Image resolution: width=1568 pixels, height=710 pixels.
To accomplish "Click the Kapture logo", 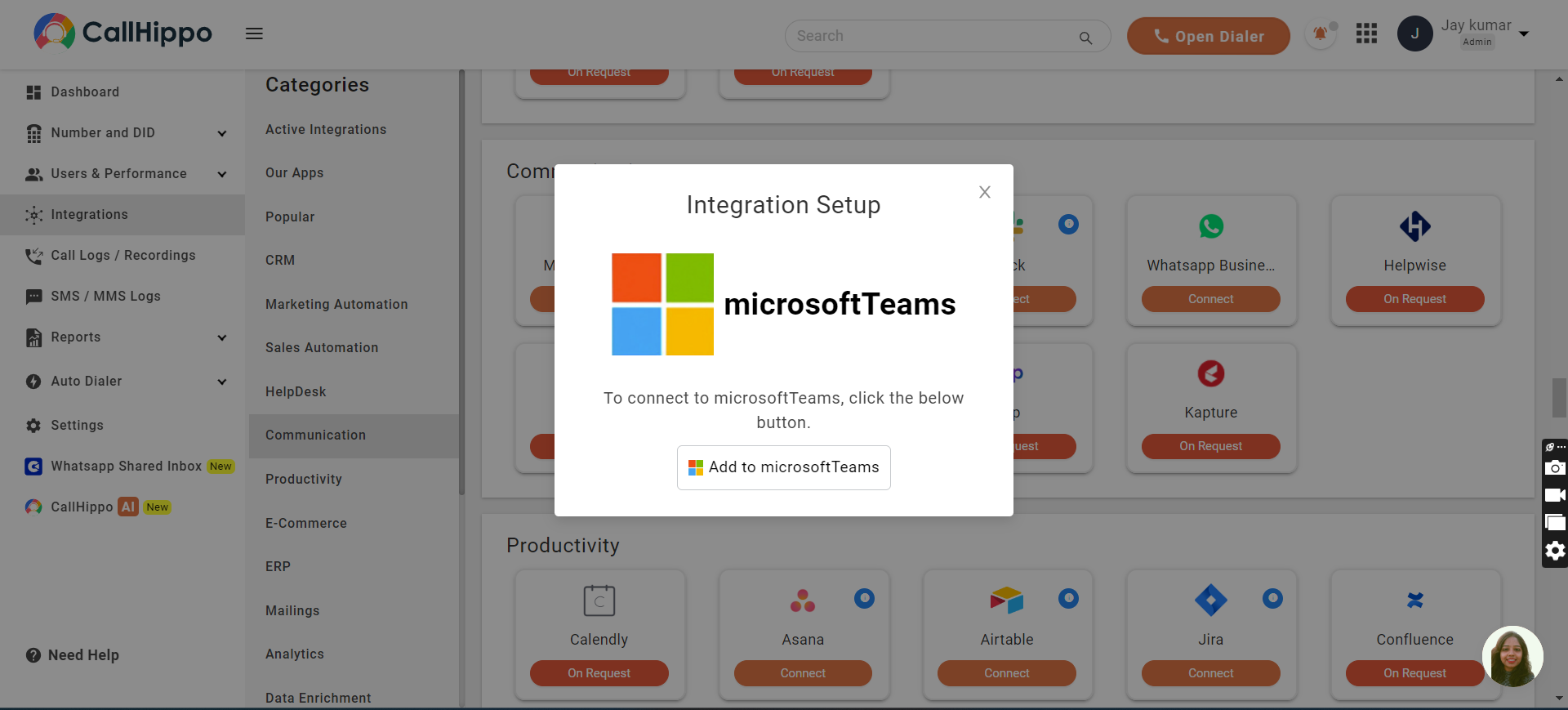I will click(x=1211, y=373).
